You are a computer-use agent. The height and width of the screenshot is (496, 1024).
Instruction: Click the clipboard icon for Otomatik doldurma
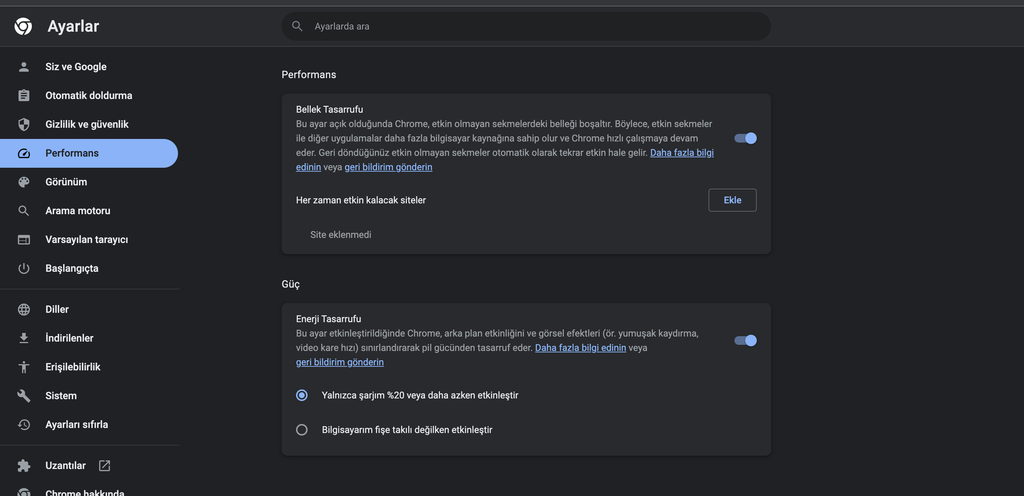pyautogui.click(x=24, y=96)
